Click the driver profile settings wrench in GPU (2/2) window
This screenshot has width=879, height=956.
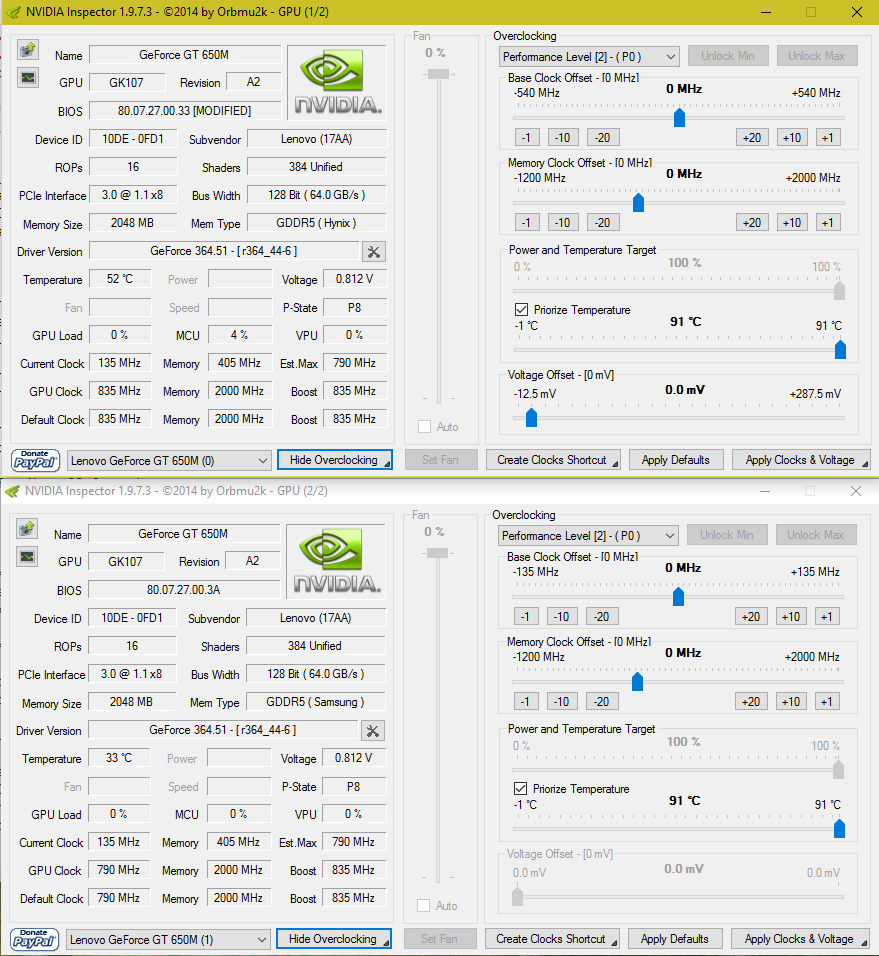[x=372, y=731]
